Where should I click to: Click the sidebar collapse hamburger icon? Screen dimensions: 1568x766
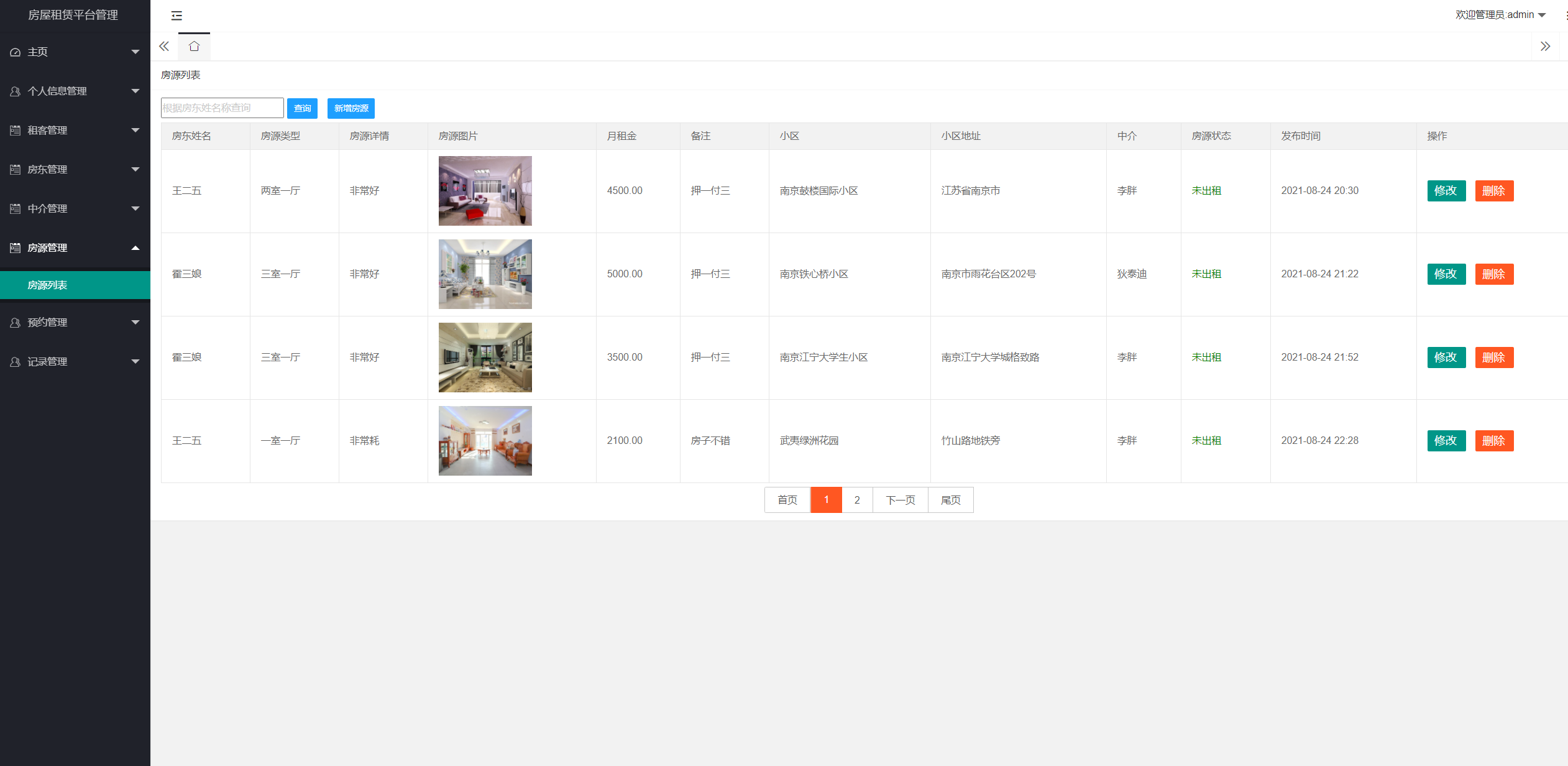coord(177,16)
